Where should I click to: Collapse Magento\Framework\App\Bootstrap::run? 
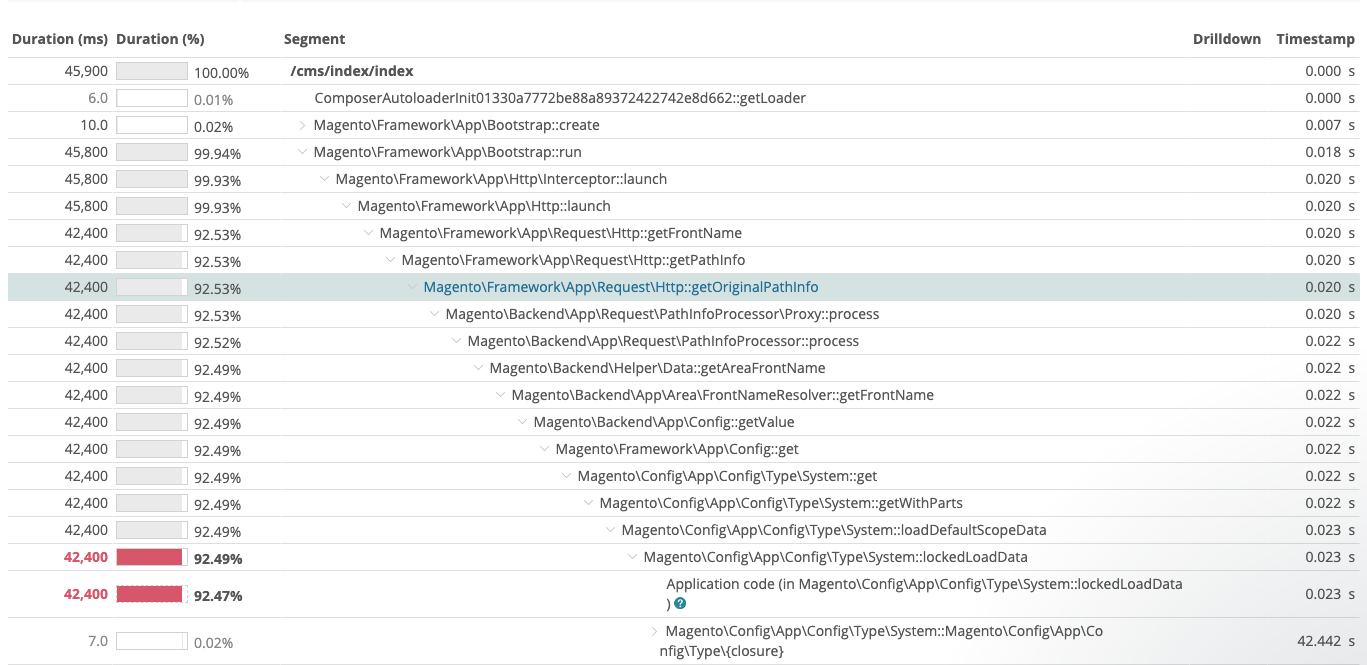[302, 152]
